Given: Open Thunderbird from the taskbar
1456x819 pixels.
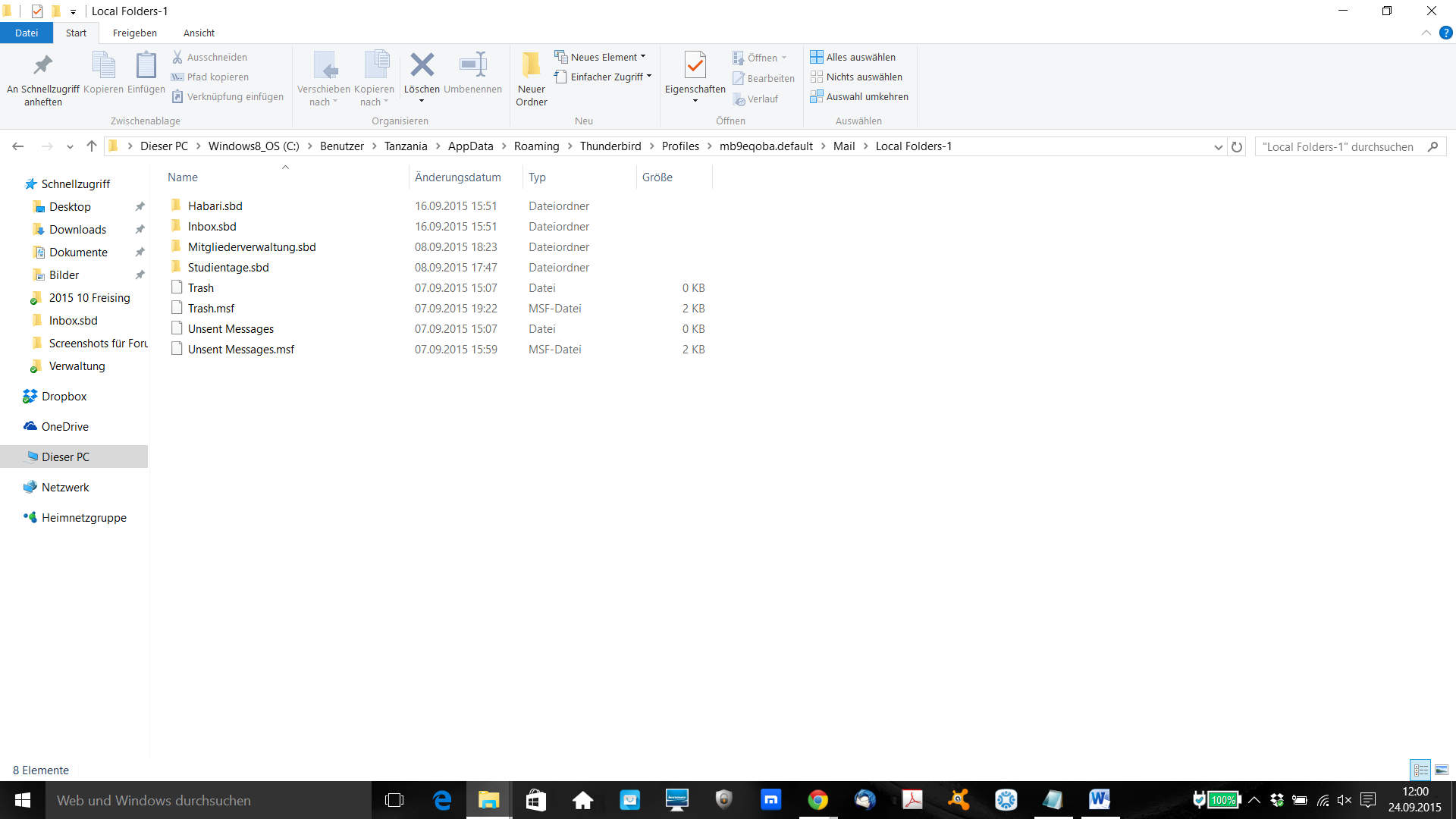Looking at the screenshot, I should coord(864,800).
